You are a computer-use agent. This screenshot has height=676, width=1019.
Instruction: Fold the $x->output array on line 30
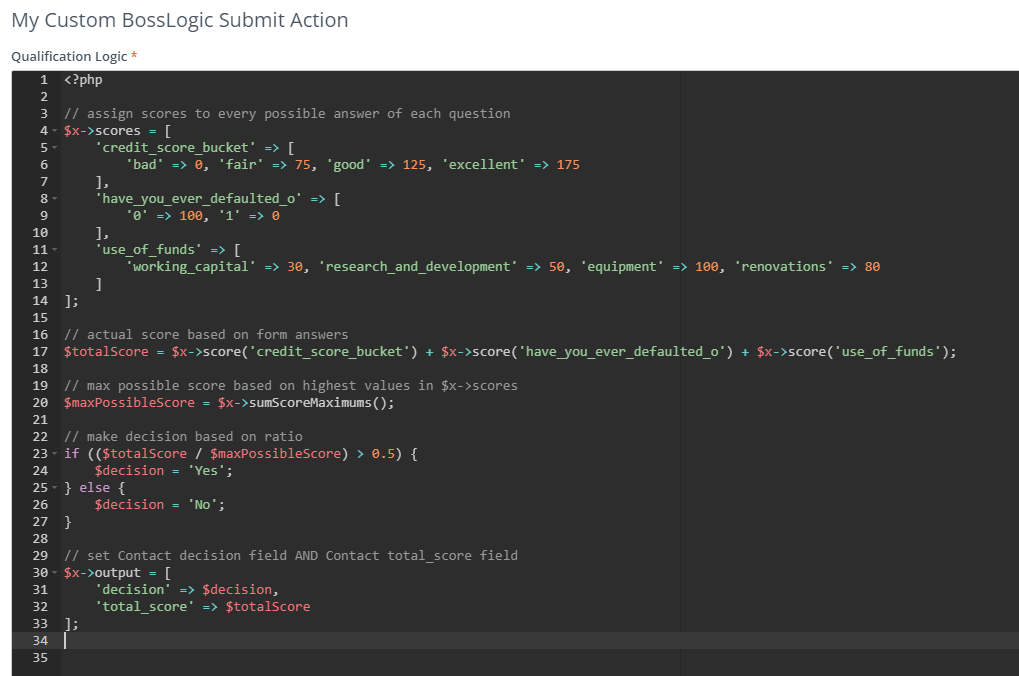(55, 573)
